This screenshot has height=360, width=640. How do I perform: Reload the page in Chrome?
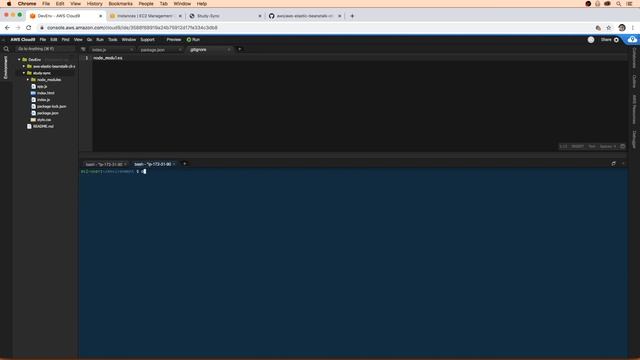29,28
